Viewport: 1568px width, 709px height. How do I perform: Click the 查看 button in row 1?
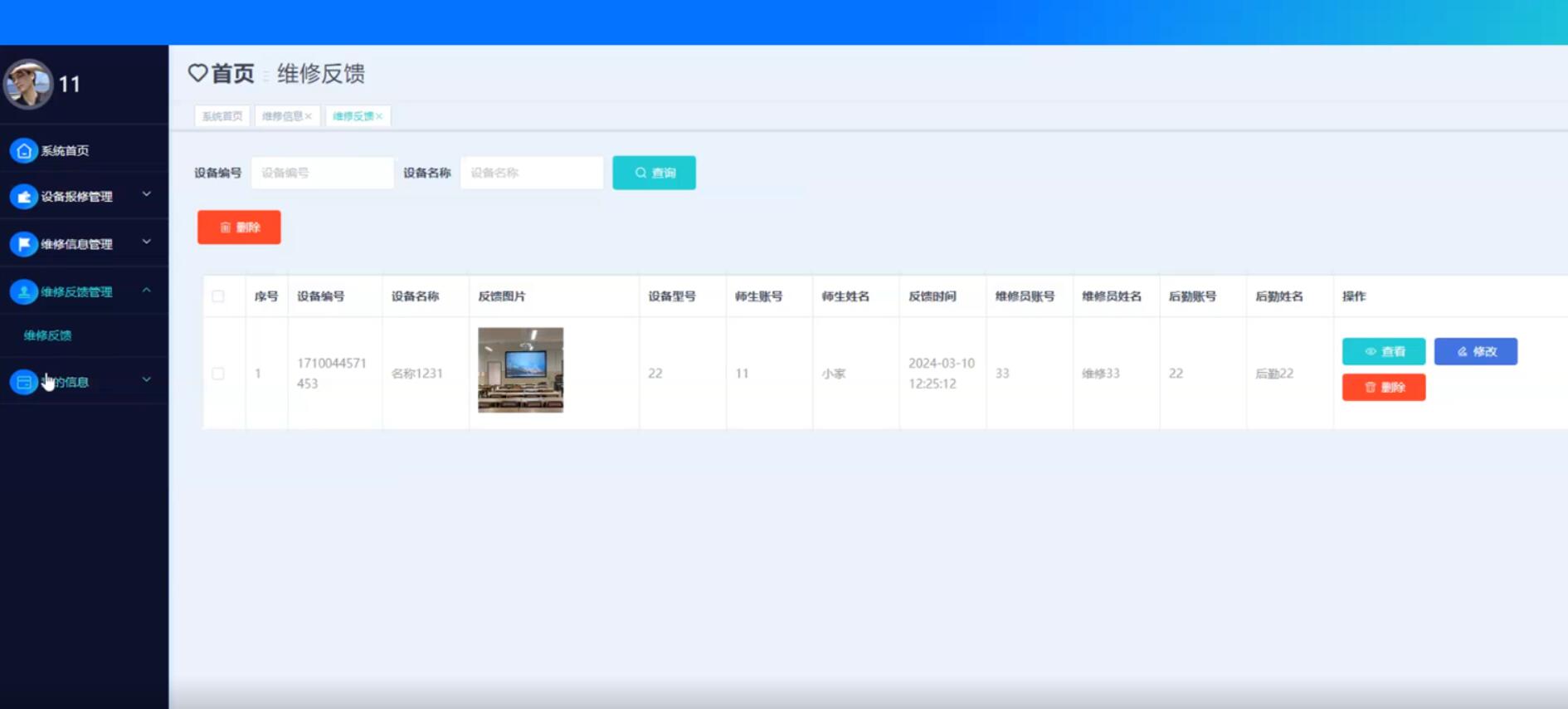tap(1384, 351)
